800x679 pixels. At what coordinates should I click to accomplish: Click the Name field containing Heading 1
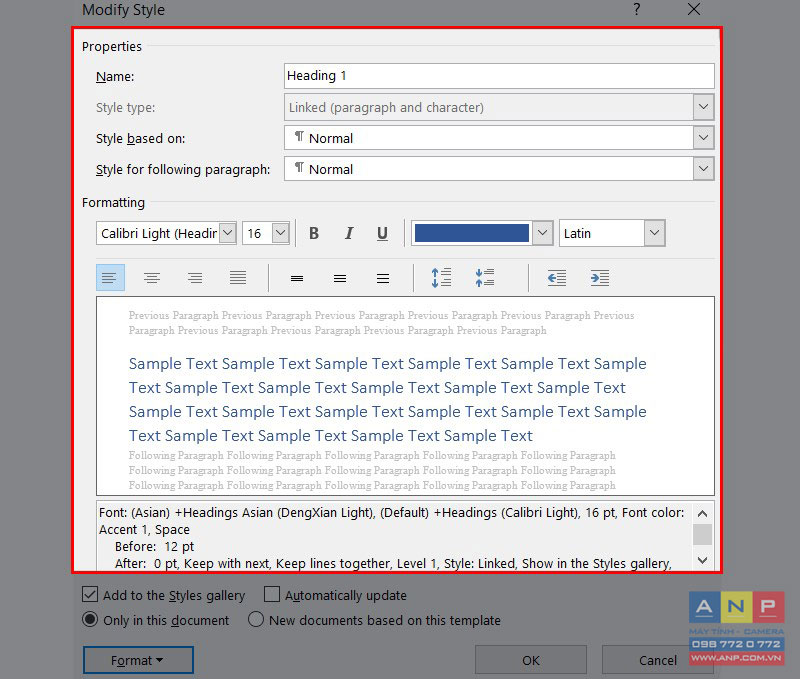499,76
